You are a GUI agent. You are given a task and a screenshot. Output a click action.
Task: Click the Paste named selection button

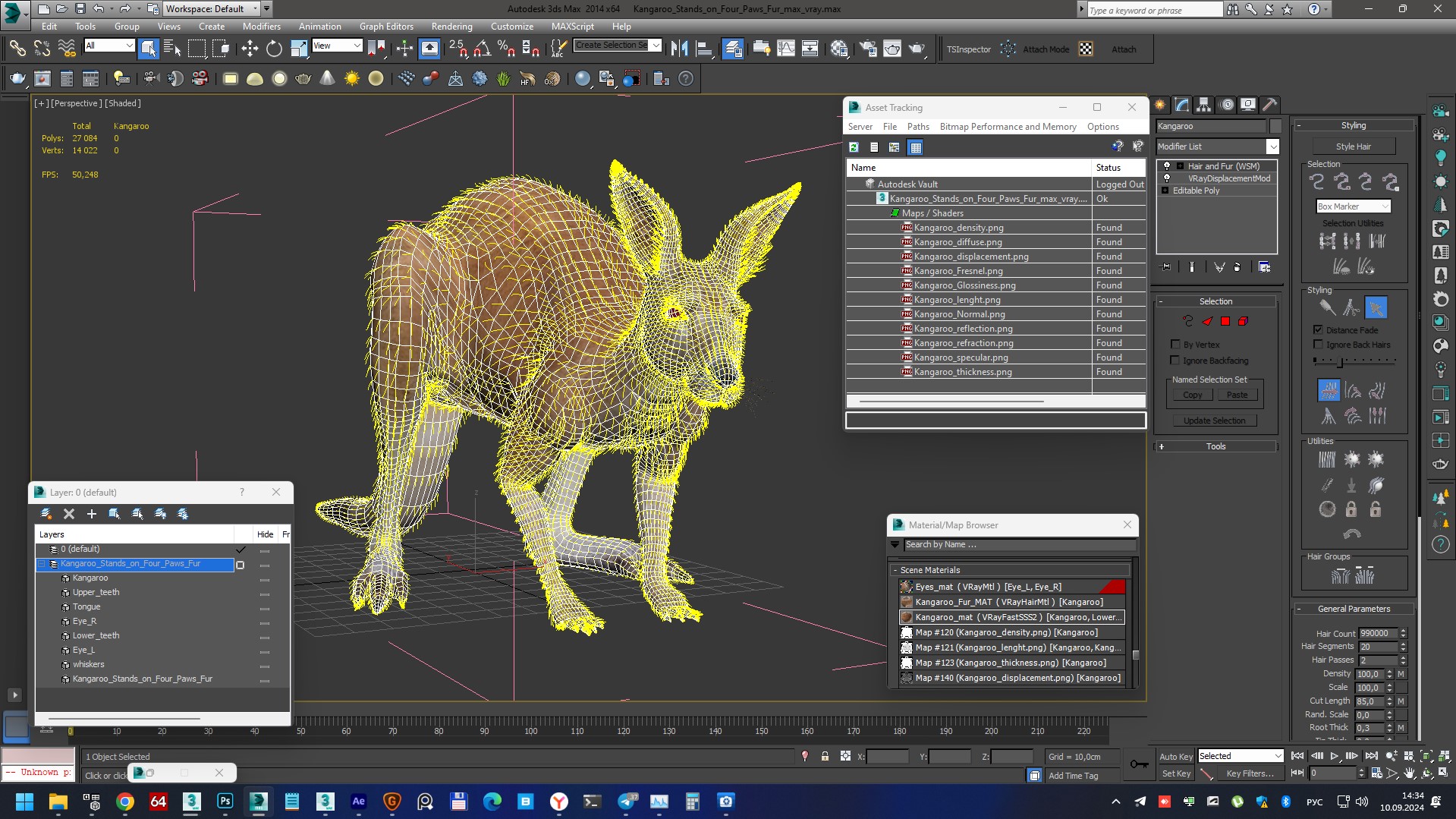click(x=1237, y=395)
